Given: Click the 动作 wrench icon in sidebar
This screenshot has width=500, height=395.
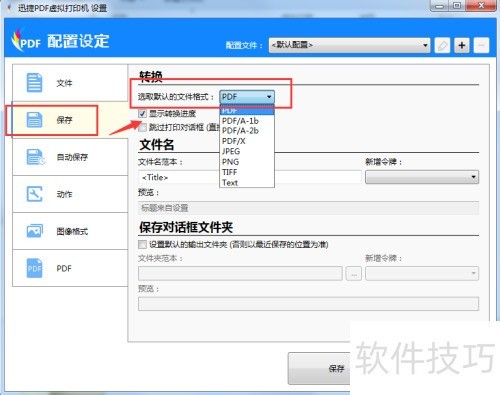Looking at the screenshot, I should (34, 194).
